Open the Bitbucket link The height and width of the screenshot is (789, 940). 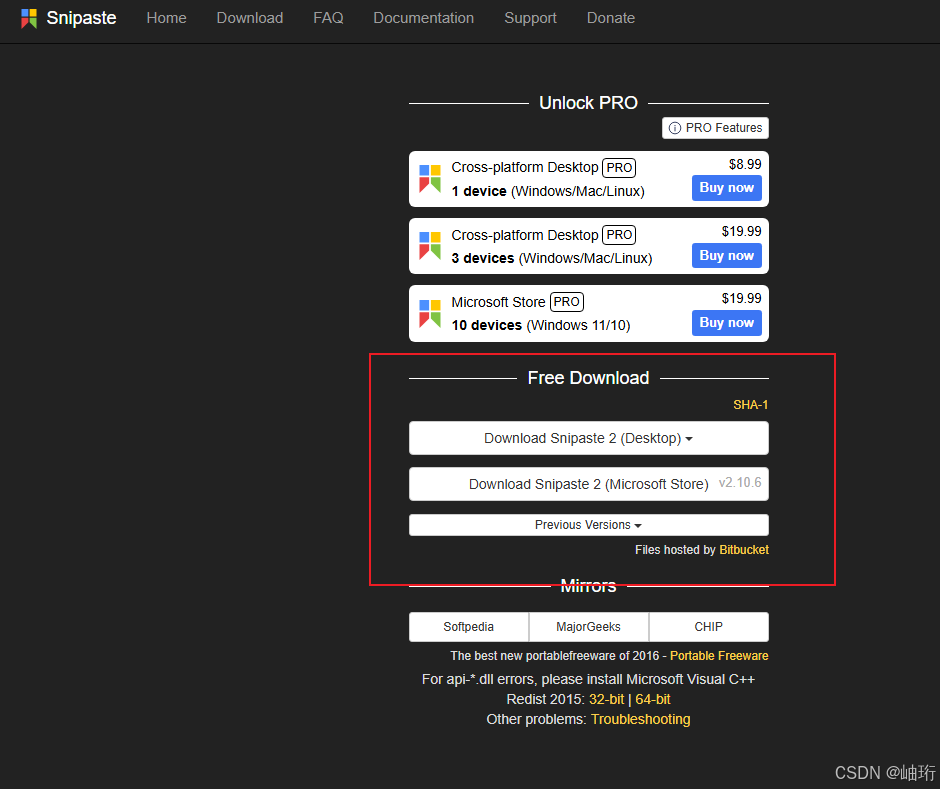tap(744, 550)
